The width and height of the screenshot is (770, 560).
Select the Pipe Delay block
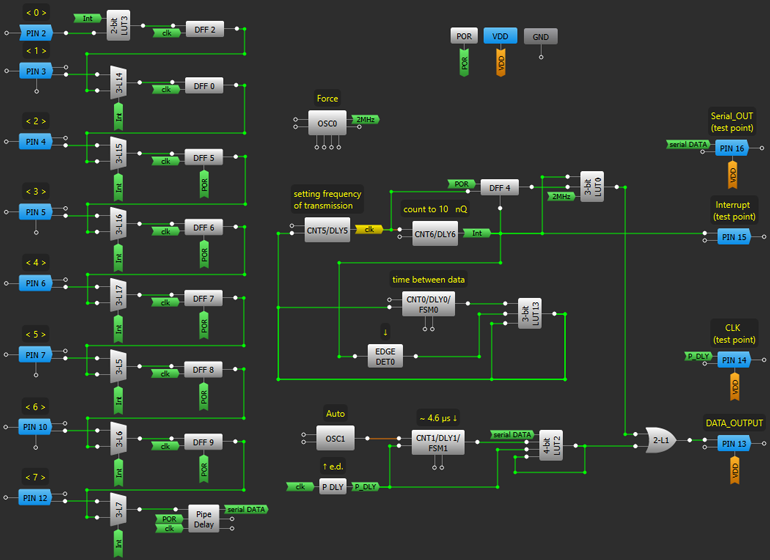(204, 518)
